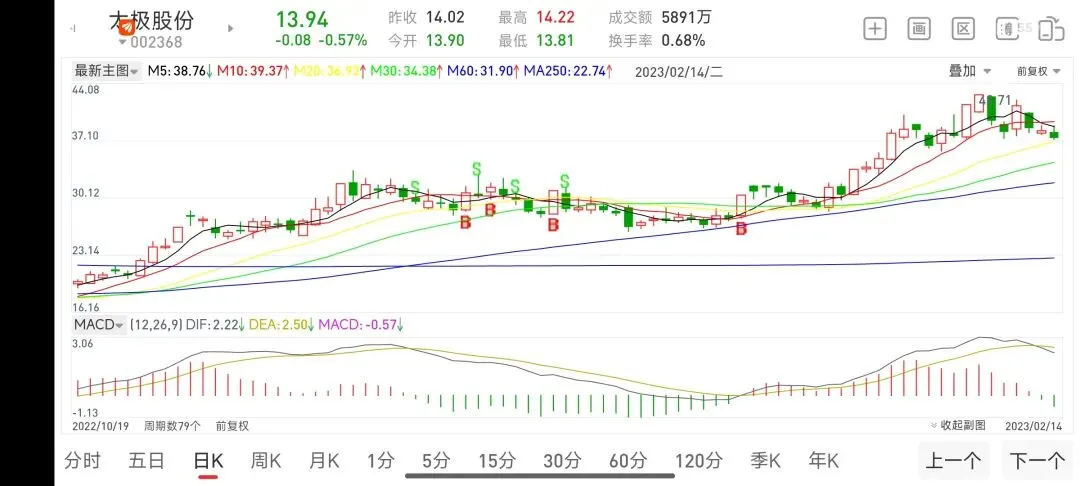The image size is (1080, 486).
Task: Tap the purple MACD: -0.57 value
Action: tap(361, 324)
